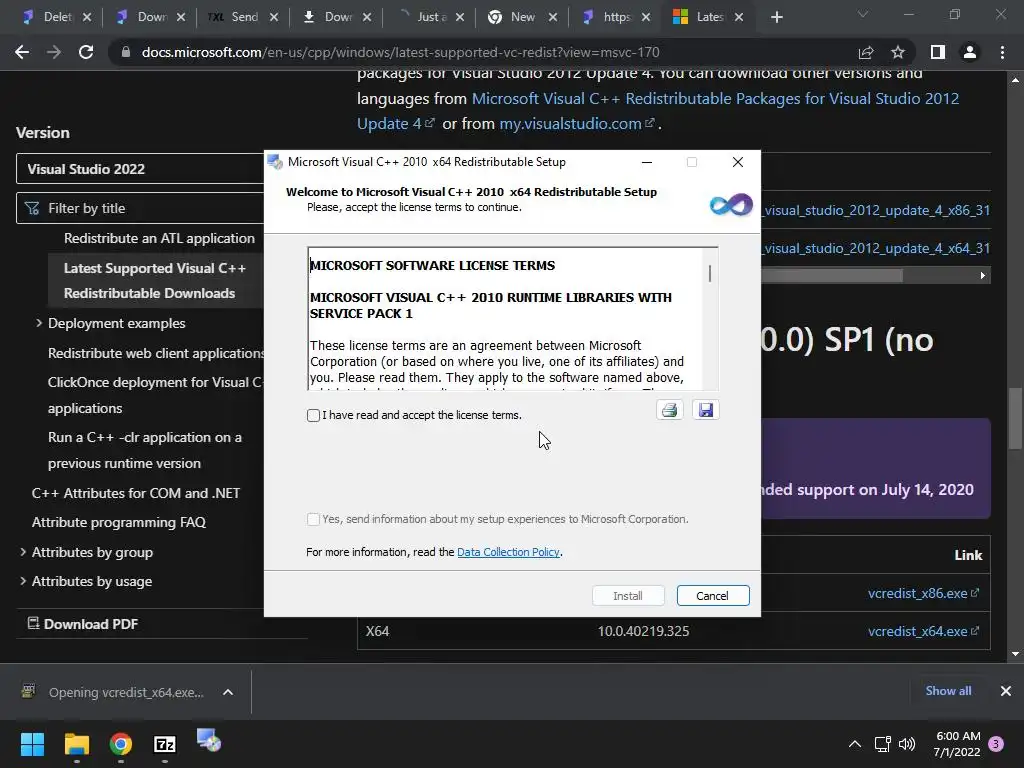Open Attribute programming FAQ sidebar item

click(x=119, y=522)
